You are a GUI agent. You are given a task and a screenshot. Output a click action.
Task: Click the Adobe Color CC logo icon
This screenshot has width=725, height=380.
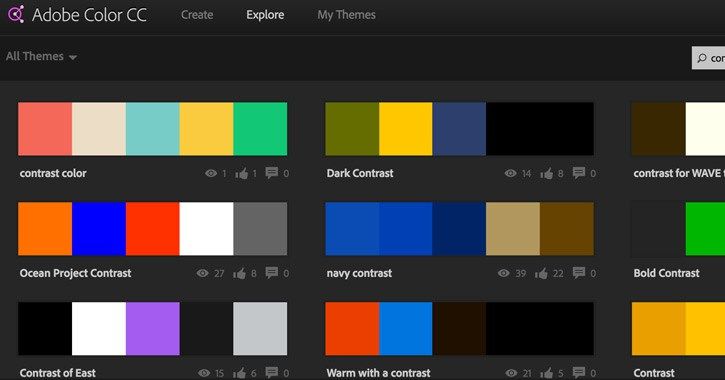click(16, 14)
